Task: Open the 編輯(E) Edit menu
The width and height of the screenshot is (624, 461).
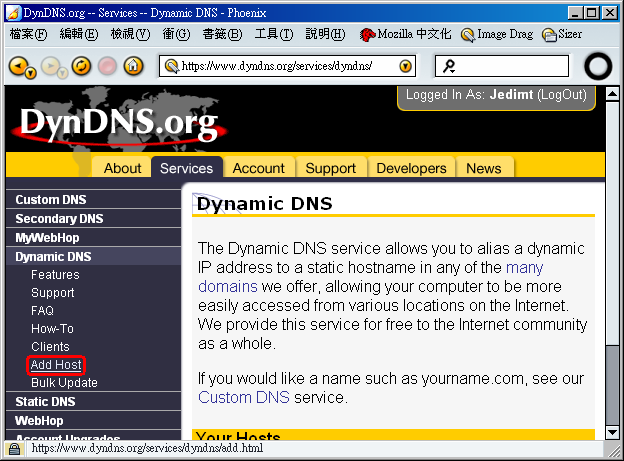Action: pyautogui.click(x=78, y=34)
